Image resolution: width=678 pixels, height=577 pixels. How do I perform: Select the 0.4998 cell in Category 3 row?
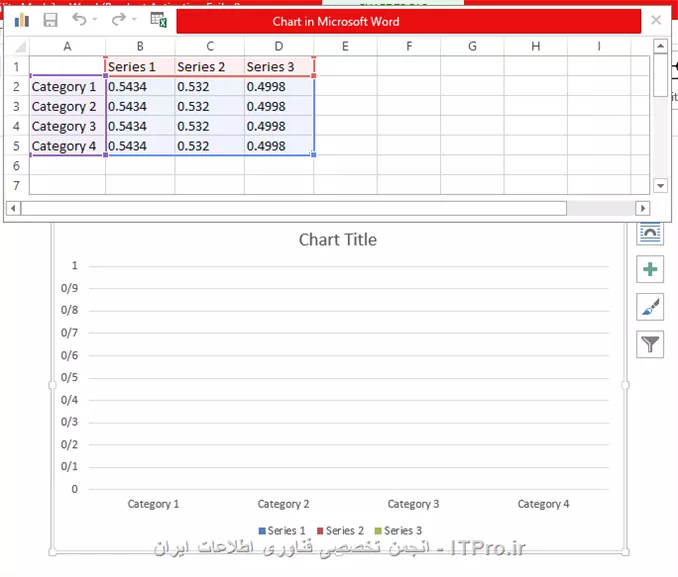(x=279, y=126)
